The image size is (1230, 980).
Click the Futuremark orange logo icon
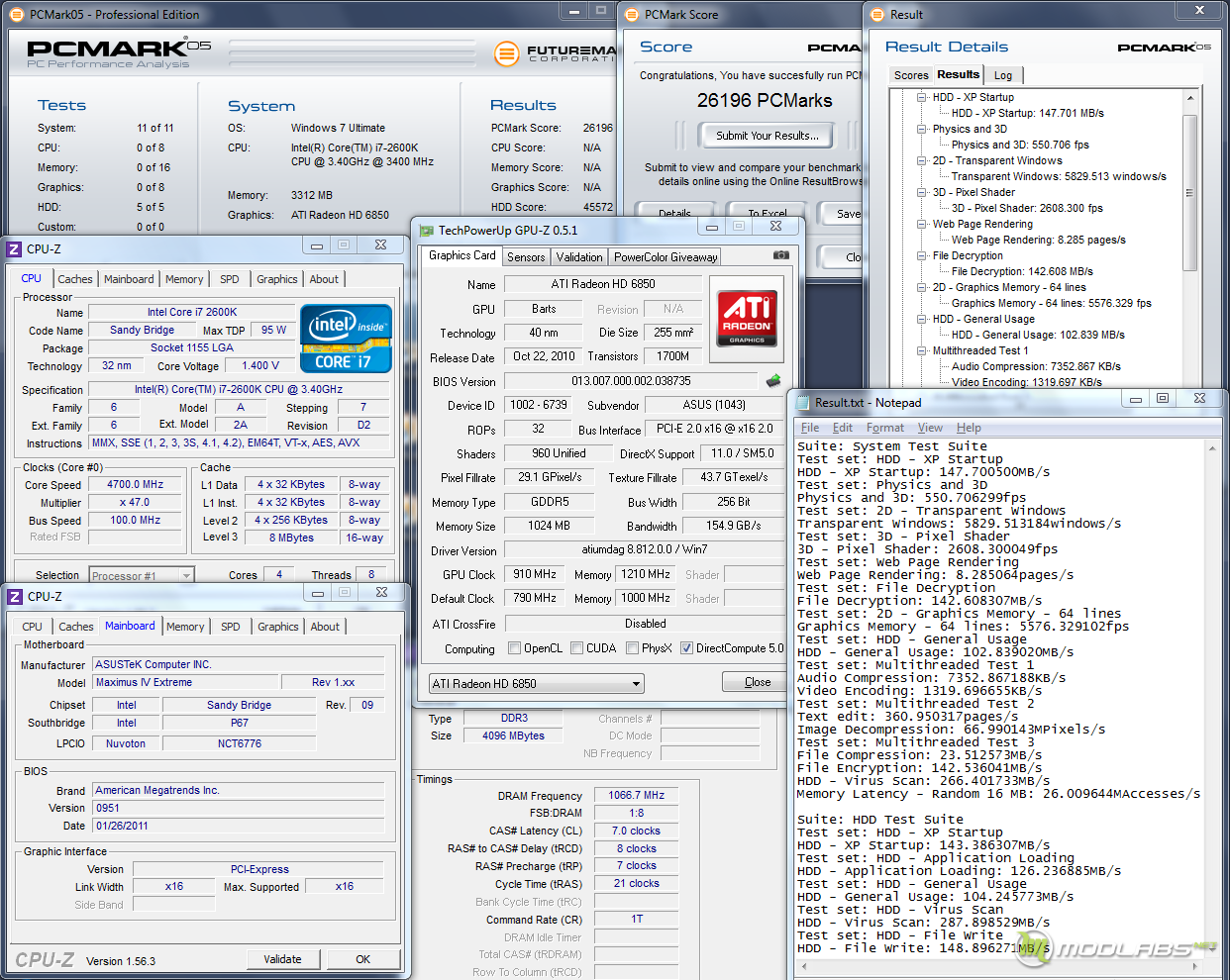pyautogui.click(x=506, y=53)
